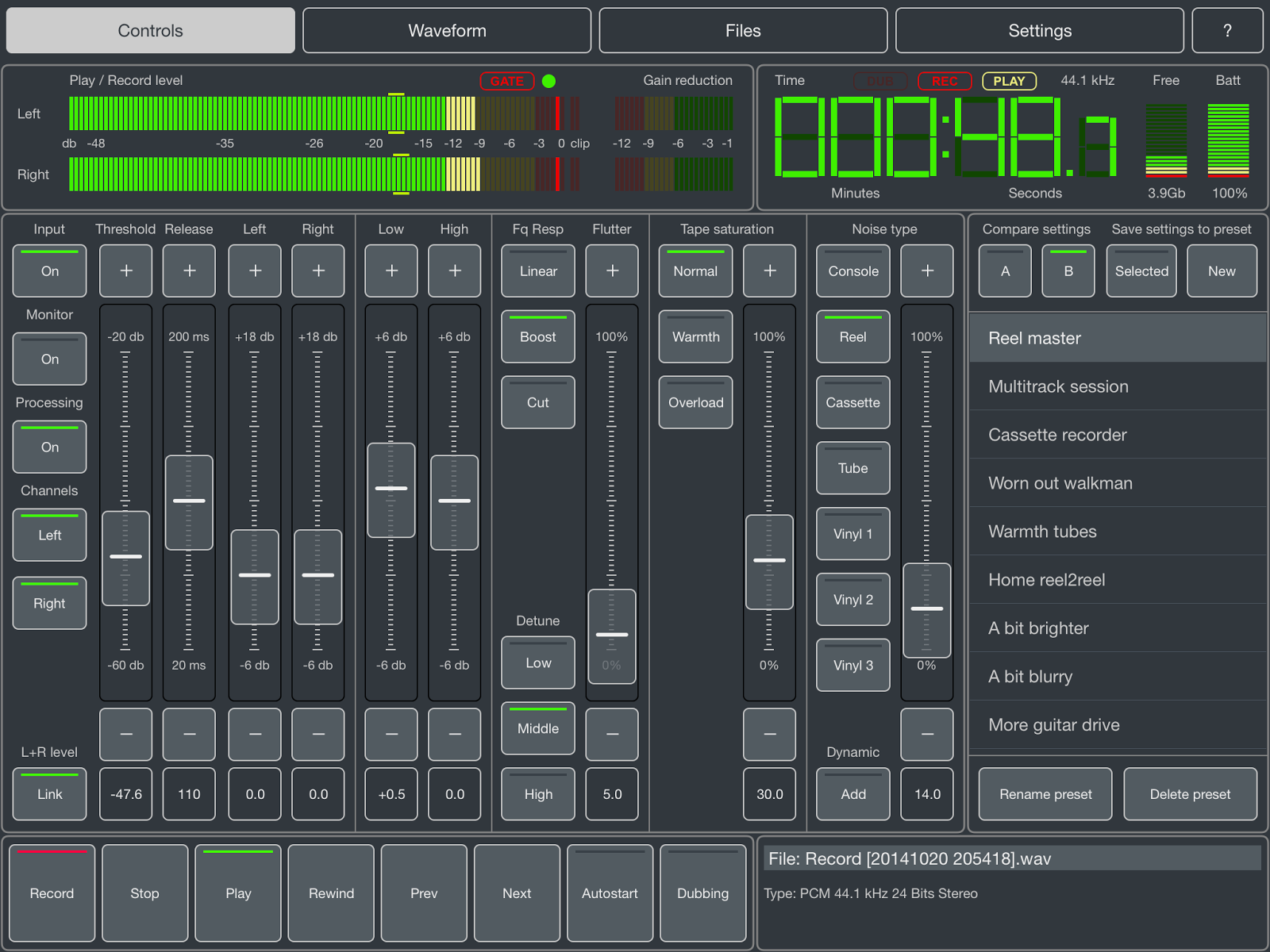The width and height of the screenshot is (1270, 952).
Task: Increase Threshold with its plus button
Action: tap(125, 271)
